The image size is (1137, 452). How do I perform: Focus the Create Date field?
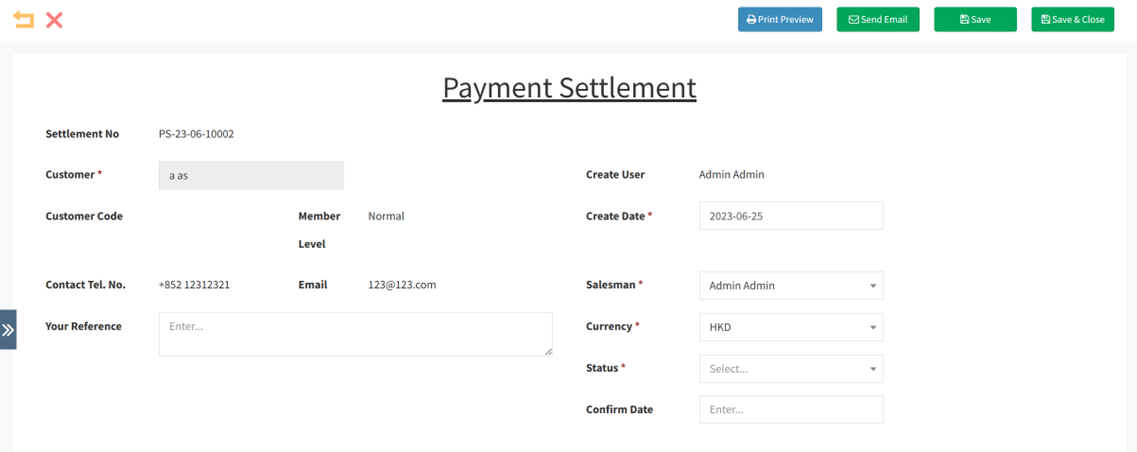click(x=791, y=216)
